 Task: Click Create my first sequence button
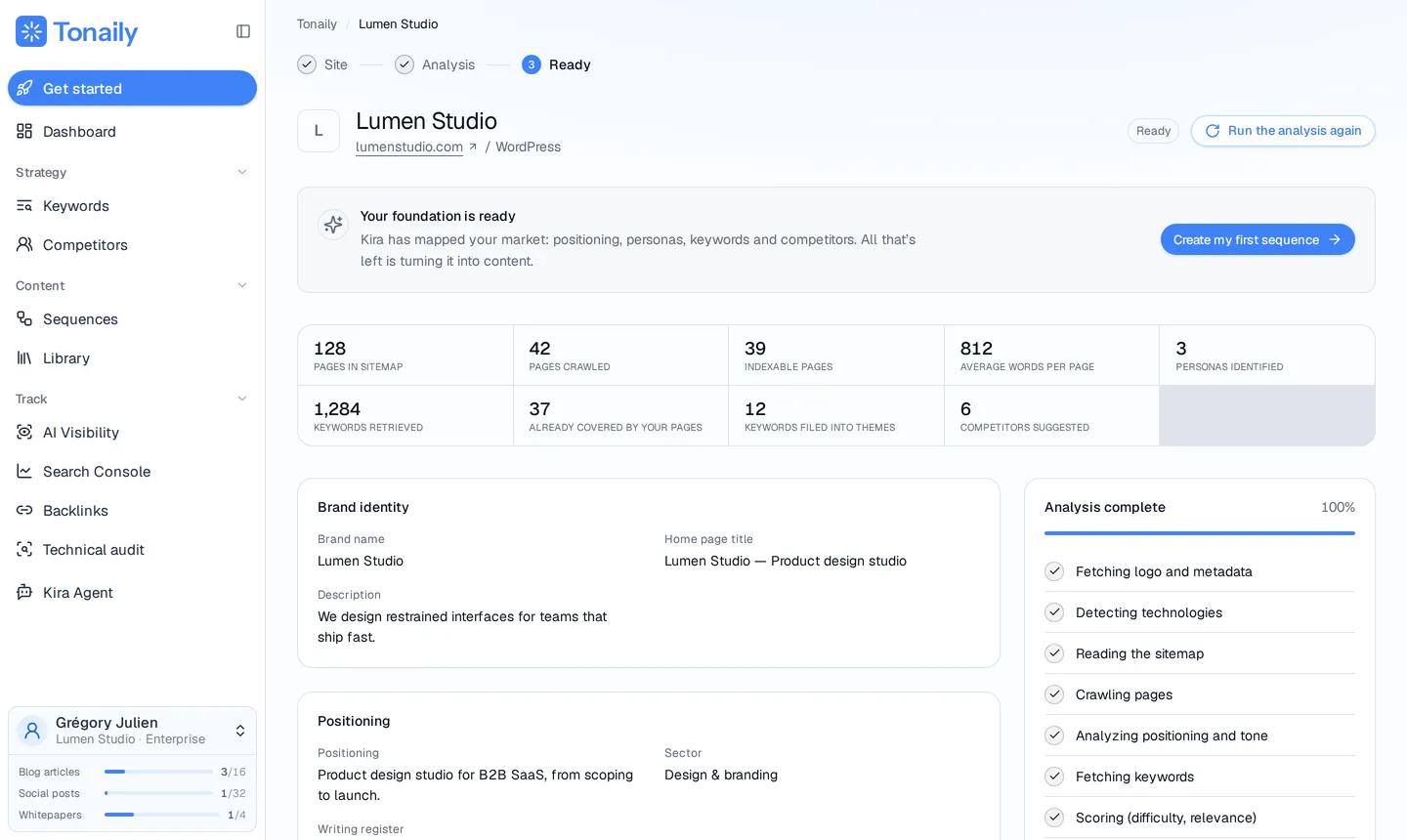pos(1258,240)
